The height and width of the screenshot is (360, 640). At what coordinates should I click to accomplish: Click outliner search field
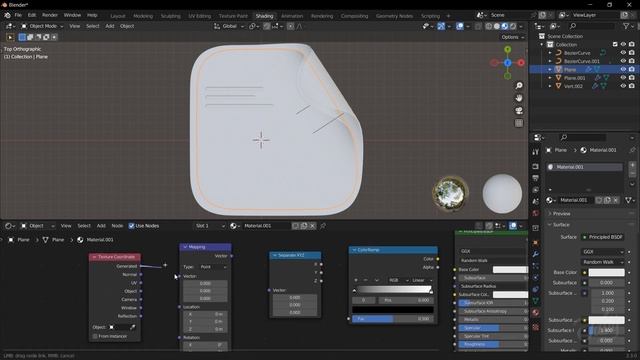pyautogui.click(x=592, y=26)
